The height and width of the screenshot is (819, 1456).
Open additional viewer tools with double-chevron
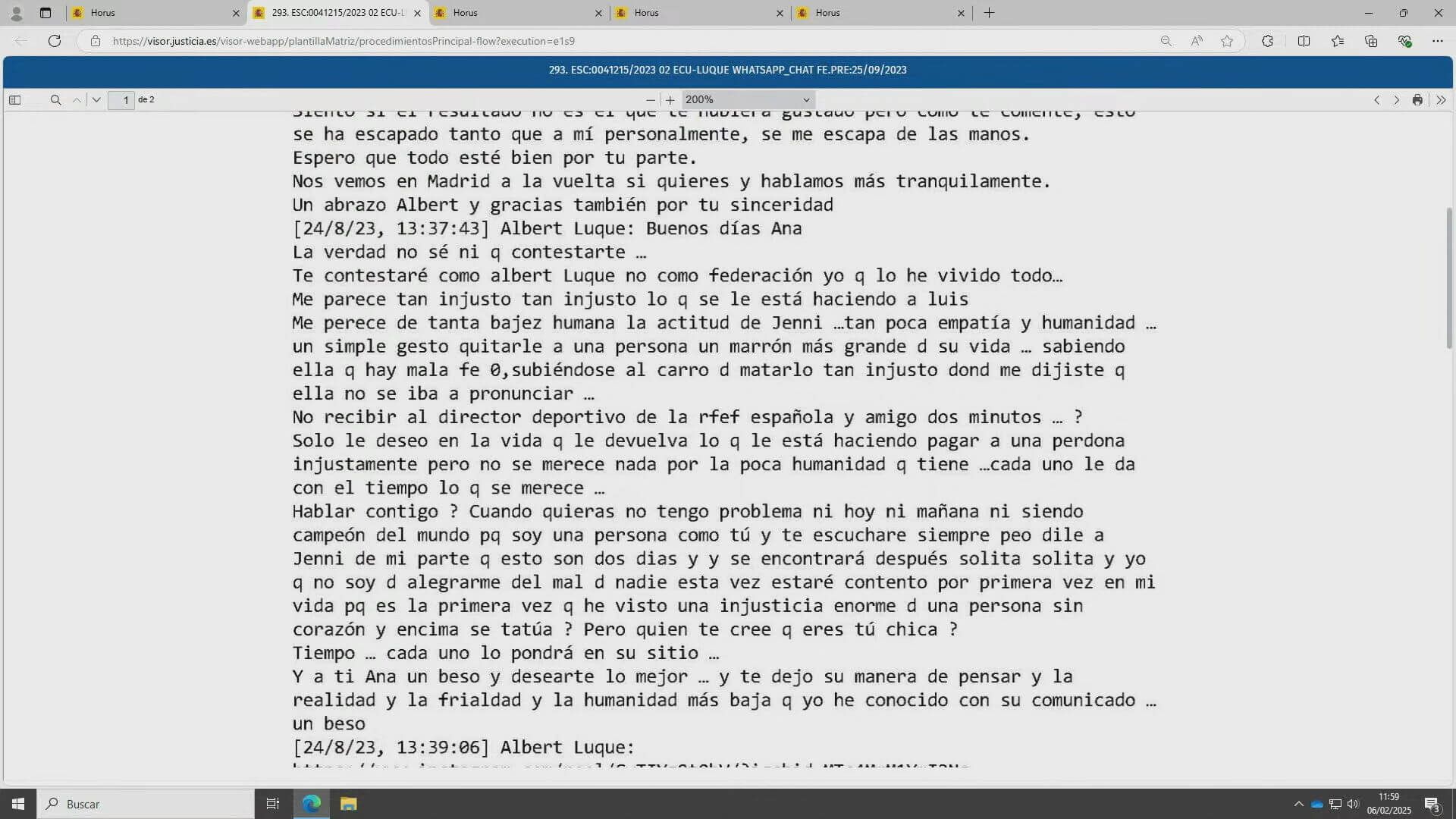point(1442,99)
